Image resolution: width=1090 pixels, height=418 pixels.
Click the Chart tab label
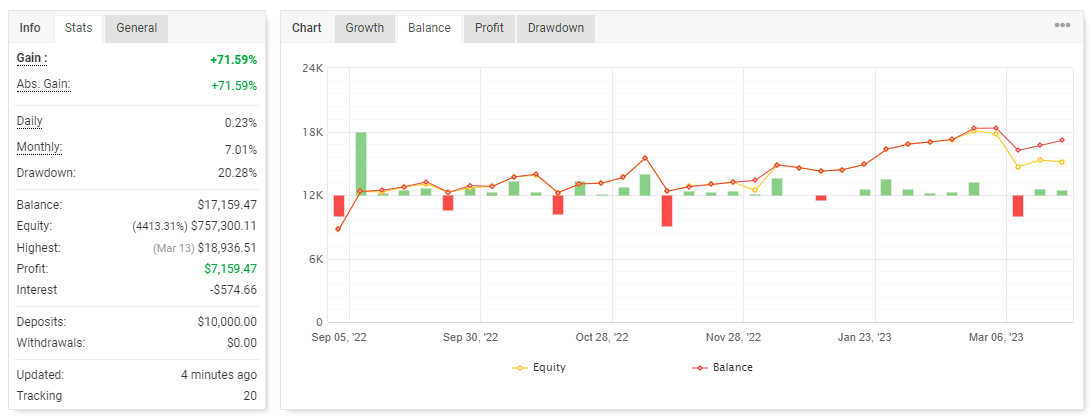coord(307,29)
